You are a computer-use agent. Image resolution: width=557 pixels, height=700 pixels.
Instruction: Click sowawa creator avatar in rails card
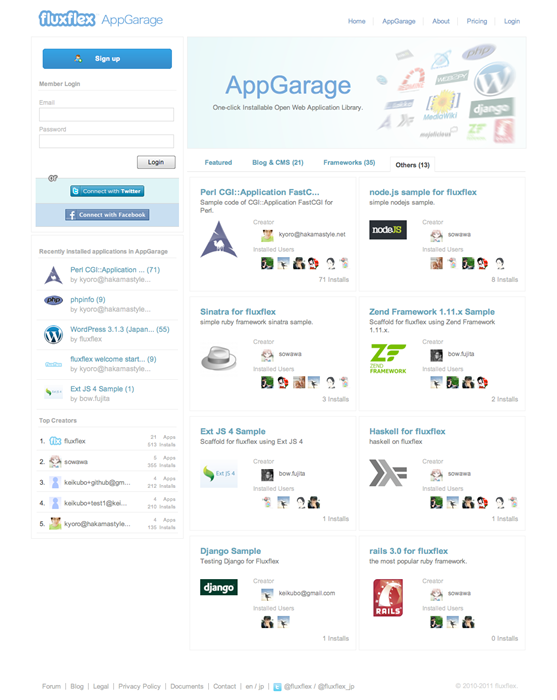(x=436, y=594)
